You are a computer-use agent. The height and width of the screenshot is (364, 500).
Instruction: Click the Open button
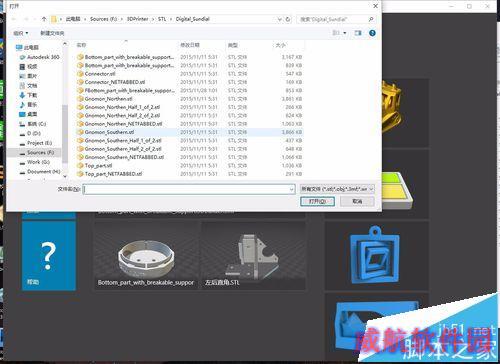pyautogui.click(x=317, y=201)
